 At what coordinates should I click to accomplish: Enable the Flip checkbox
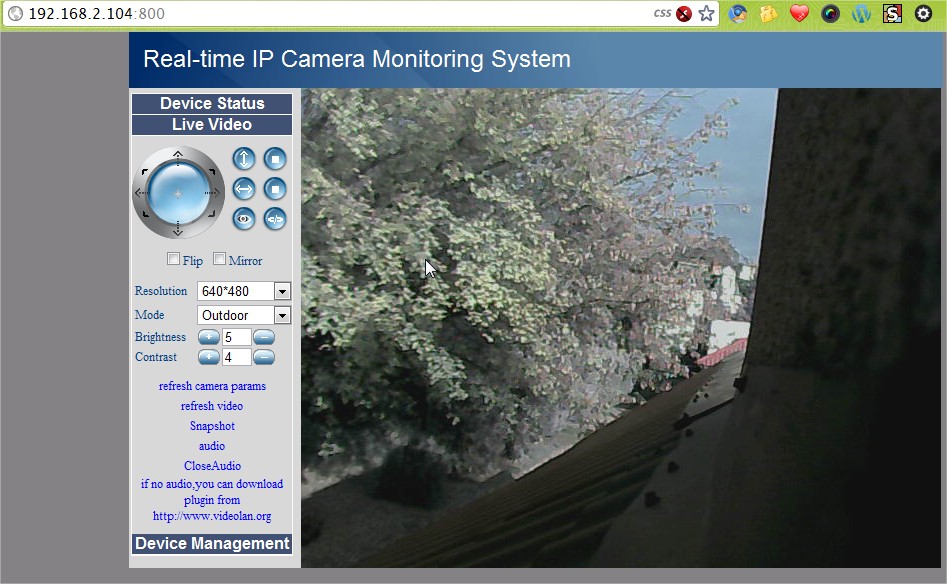(x=174, y=259)
